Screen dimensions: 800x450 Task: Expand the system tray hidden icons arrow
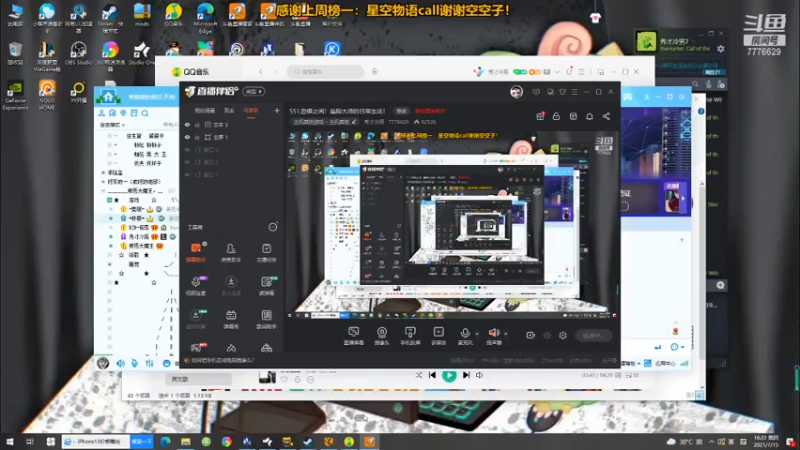coord(711,442)
